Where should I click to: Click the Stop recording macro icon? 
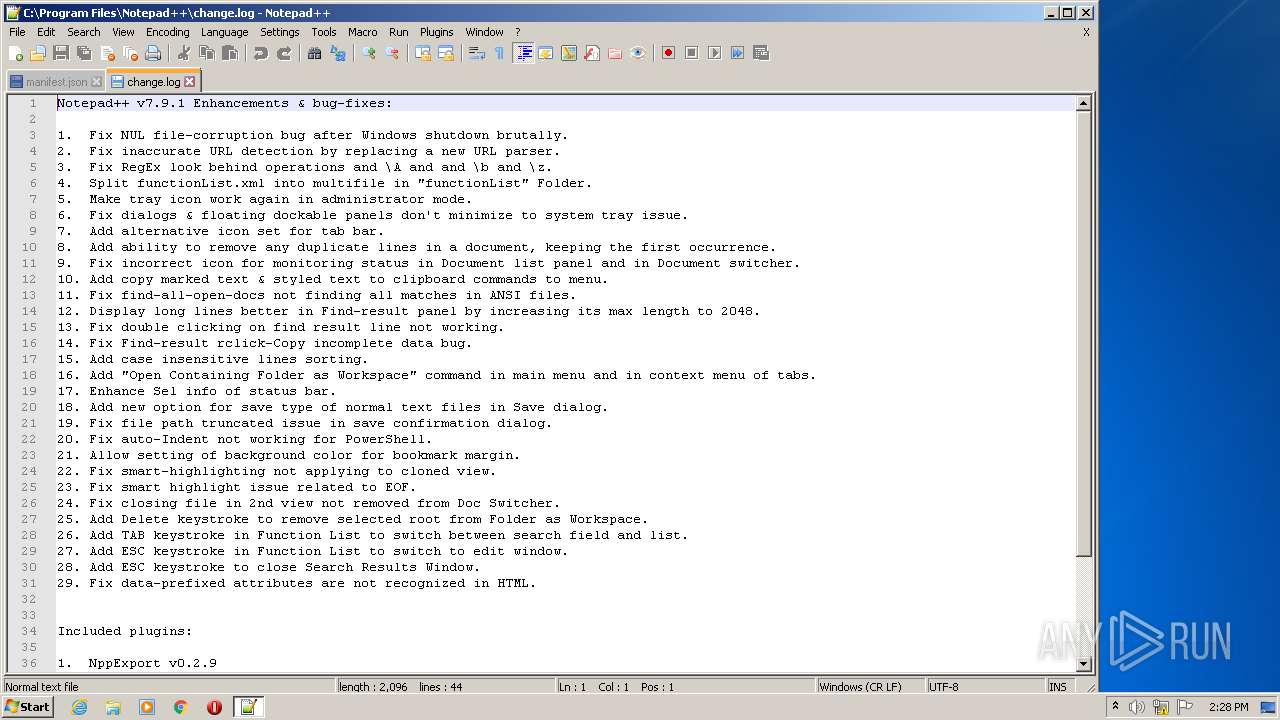point(691,53)
